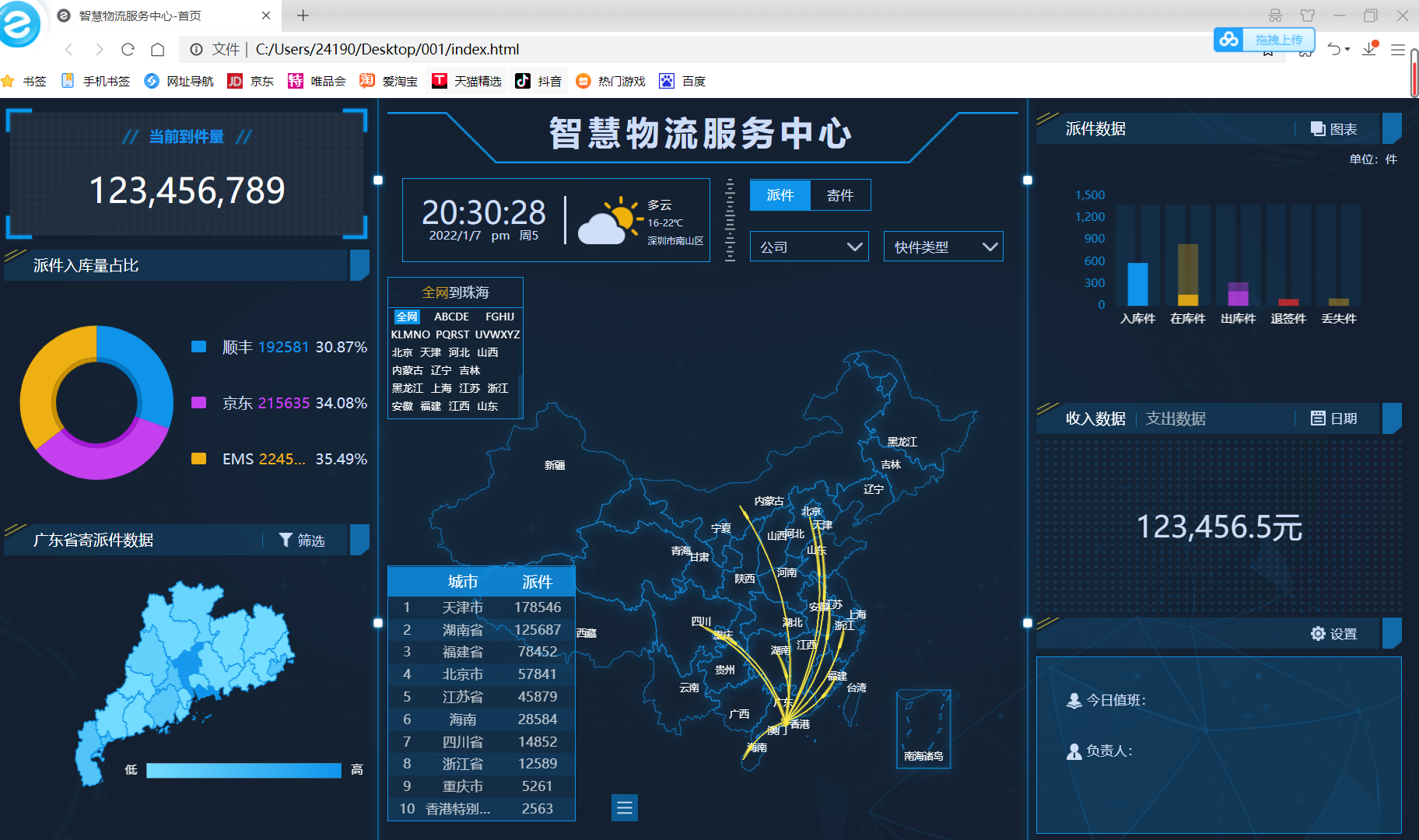Screen dimensions: 1419x840
Task: Select the FGHIJ letter group
Action: [x=500, y=317]
